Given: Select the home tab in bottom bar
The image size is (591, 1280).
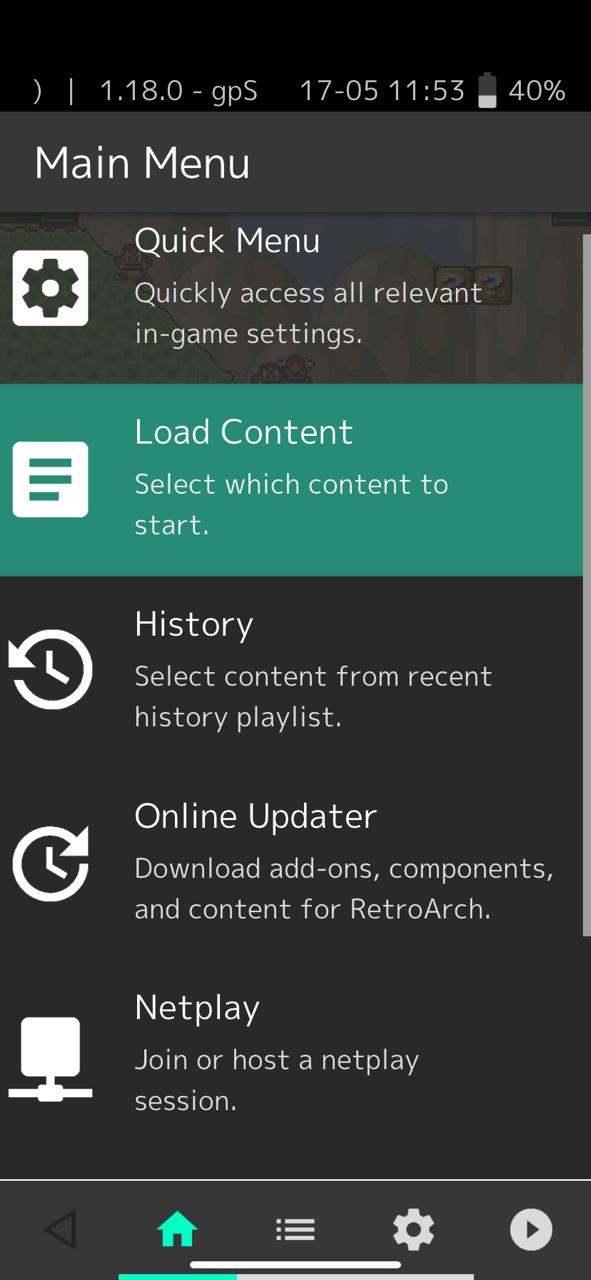Looking at the screenshot, I should [x=177, y=1229].
